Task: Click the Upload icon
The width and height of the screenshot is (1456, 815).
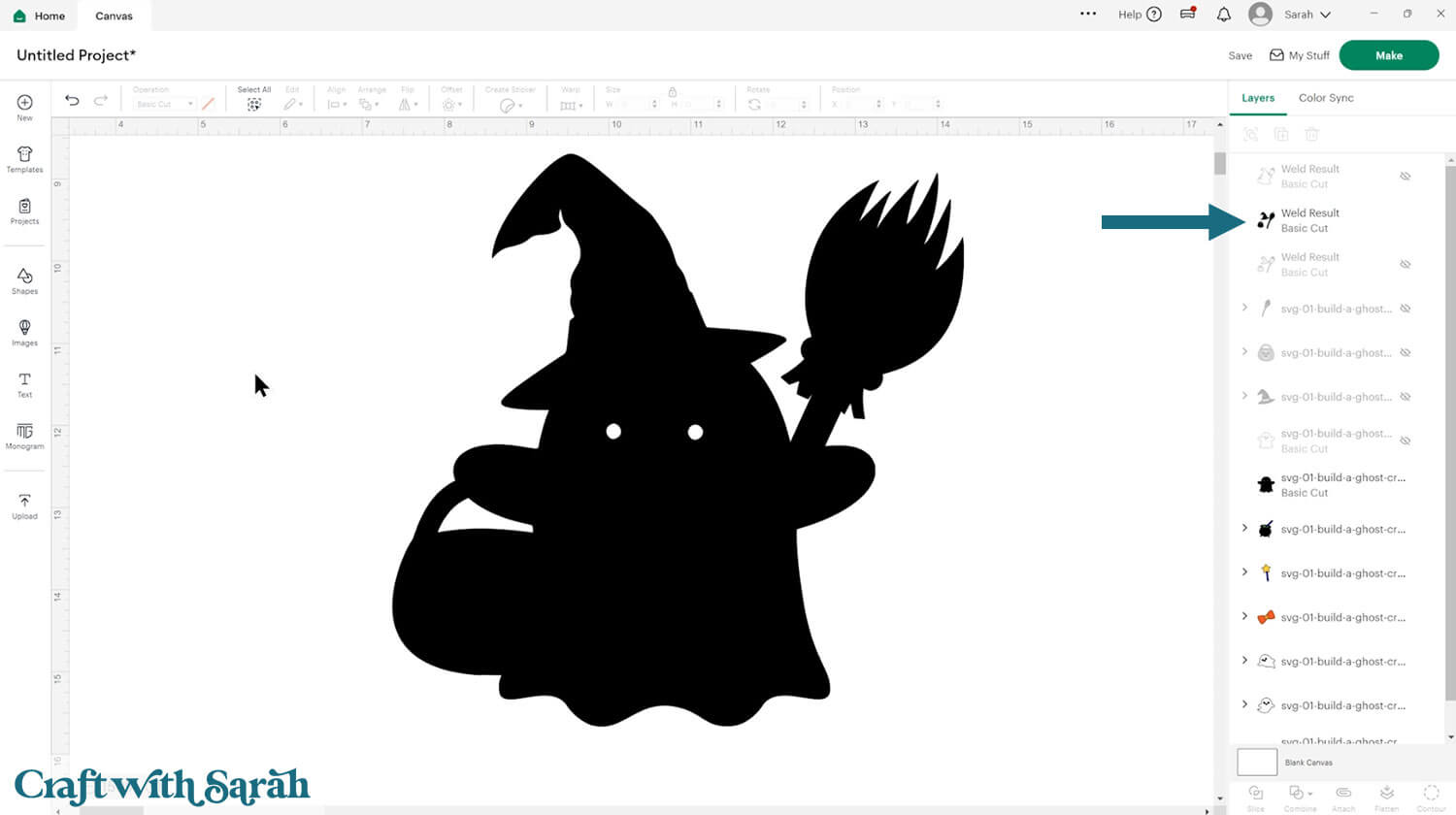Action: coord(24,505)
